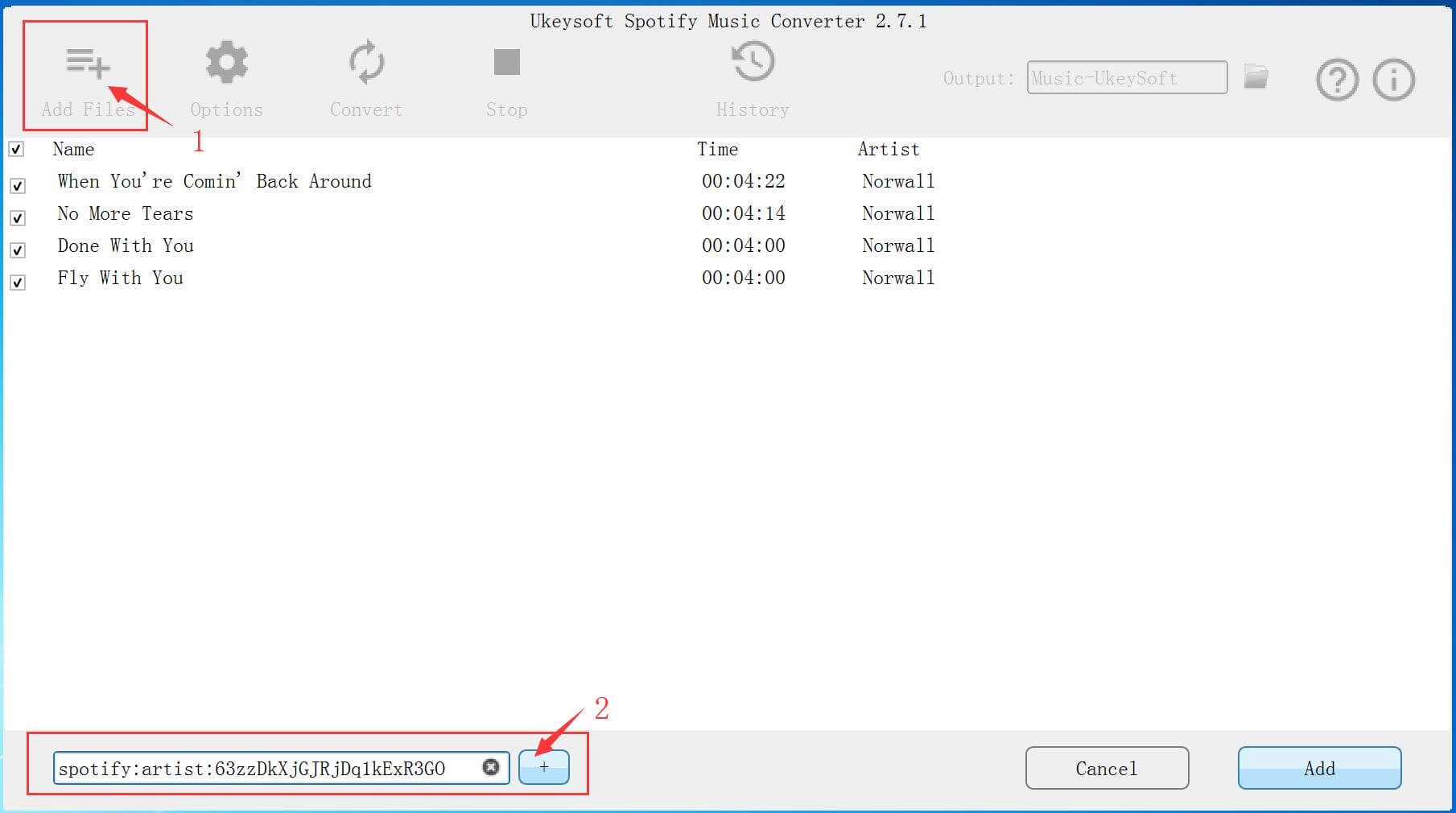Open help via question mark icon
Viewport: 1456px width, 813px height.
[x=1337, y=80]
